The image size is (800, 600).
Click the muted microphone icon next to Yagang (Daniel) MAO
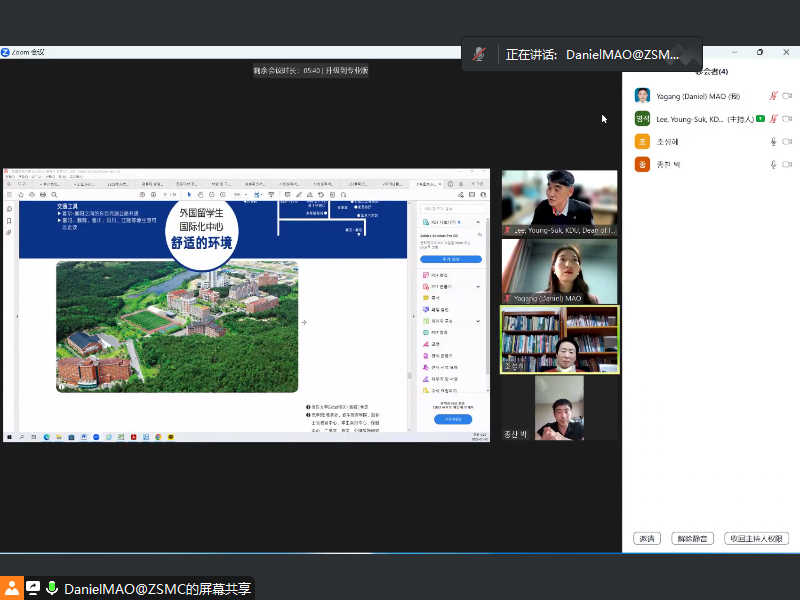coord(773,96)
